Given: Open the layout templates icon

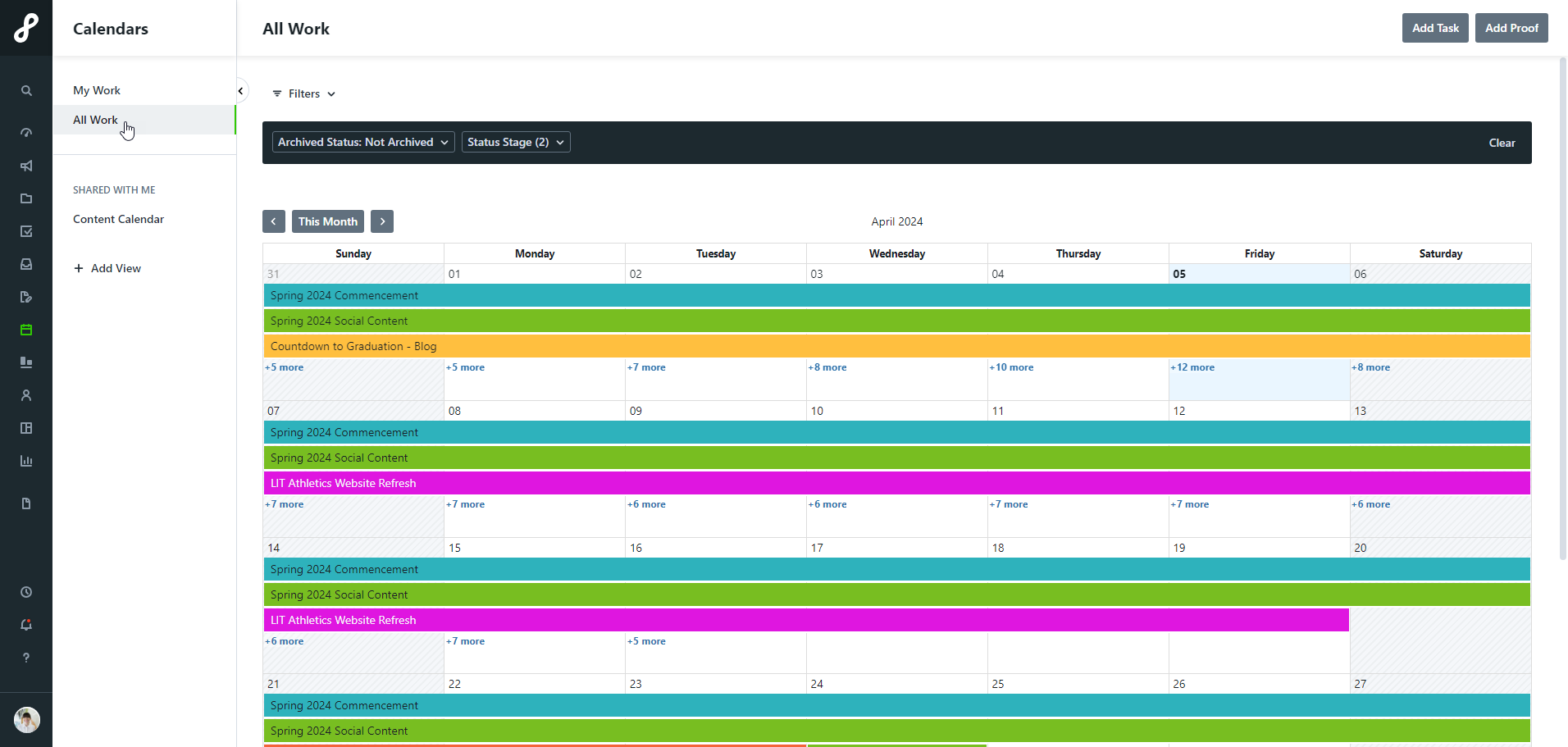Looking at the screenshot, I should pos(26,428).
